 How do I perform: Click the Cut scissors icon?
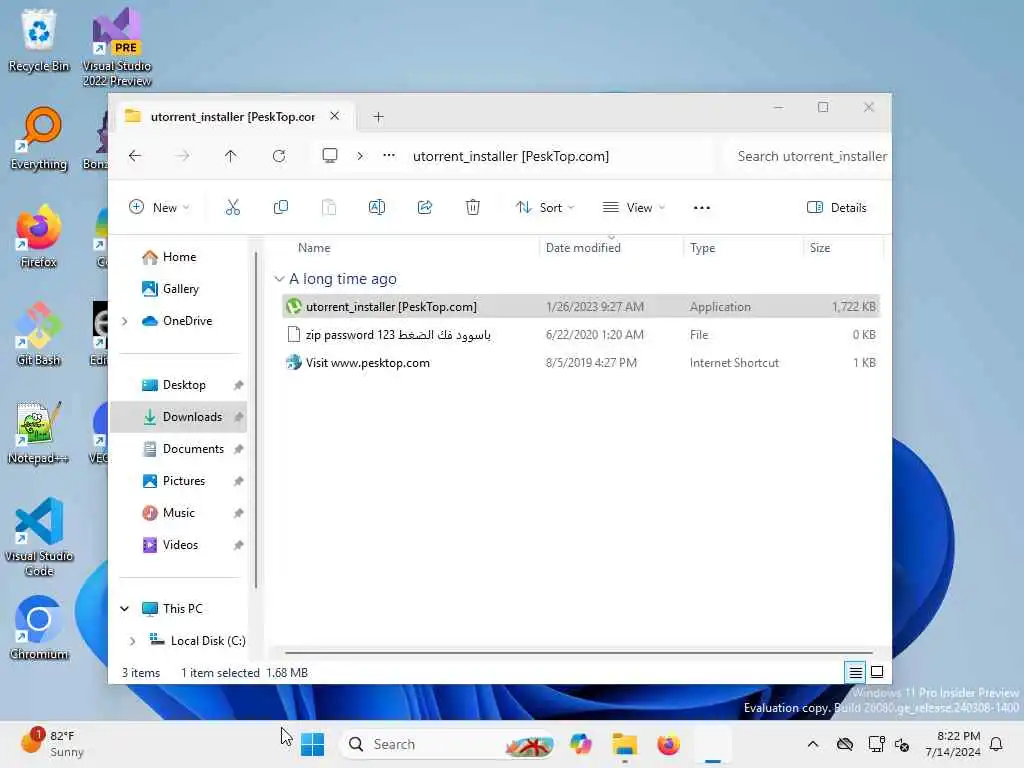click(x=232, y=208)
